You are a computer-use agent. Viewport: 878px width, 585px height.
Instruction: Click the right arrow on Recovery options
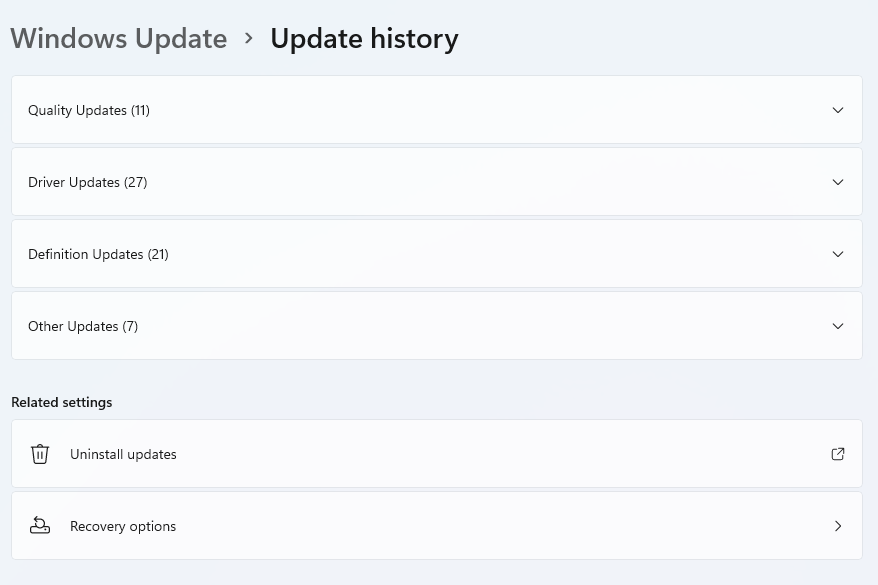pos(838,526)
